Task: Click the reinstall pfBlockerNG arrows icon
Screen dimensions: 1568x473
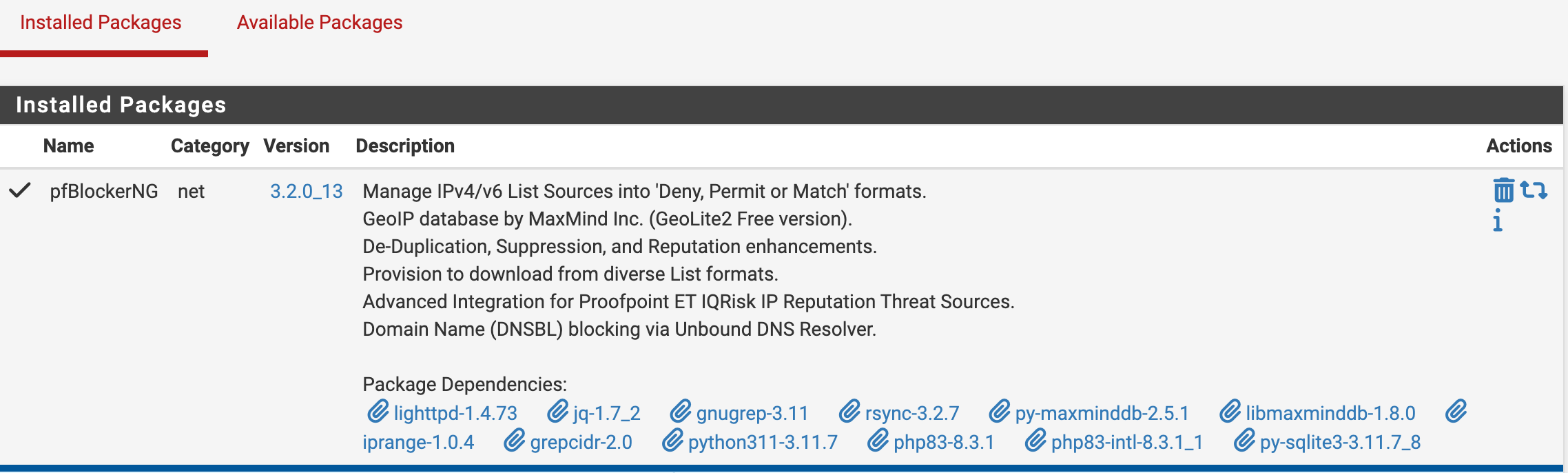Action: tap(1534, 190)
